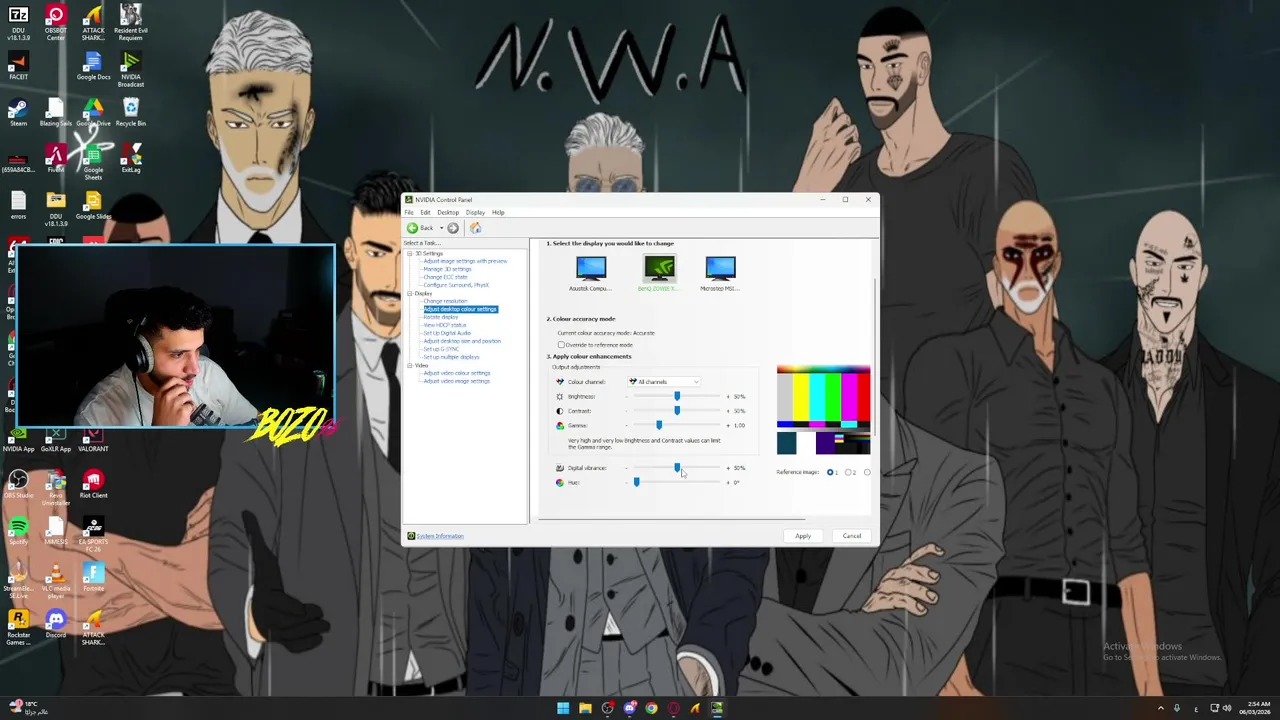Click the grey Forward arrow icon
This screenshot has height=720, width=1280.
(x=453, y=228)
